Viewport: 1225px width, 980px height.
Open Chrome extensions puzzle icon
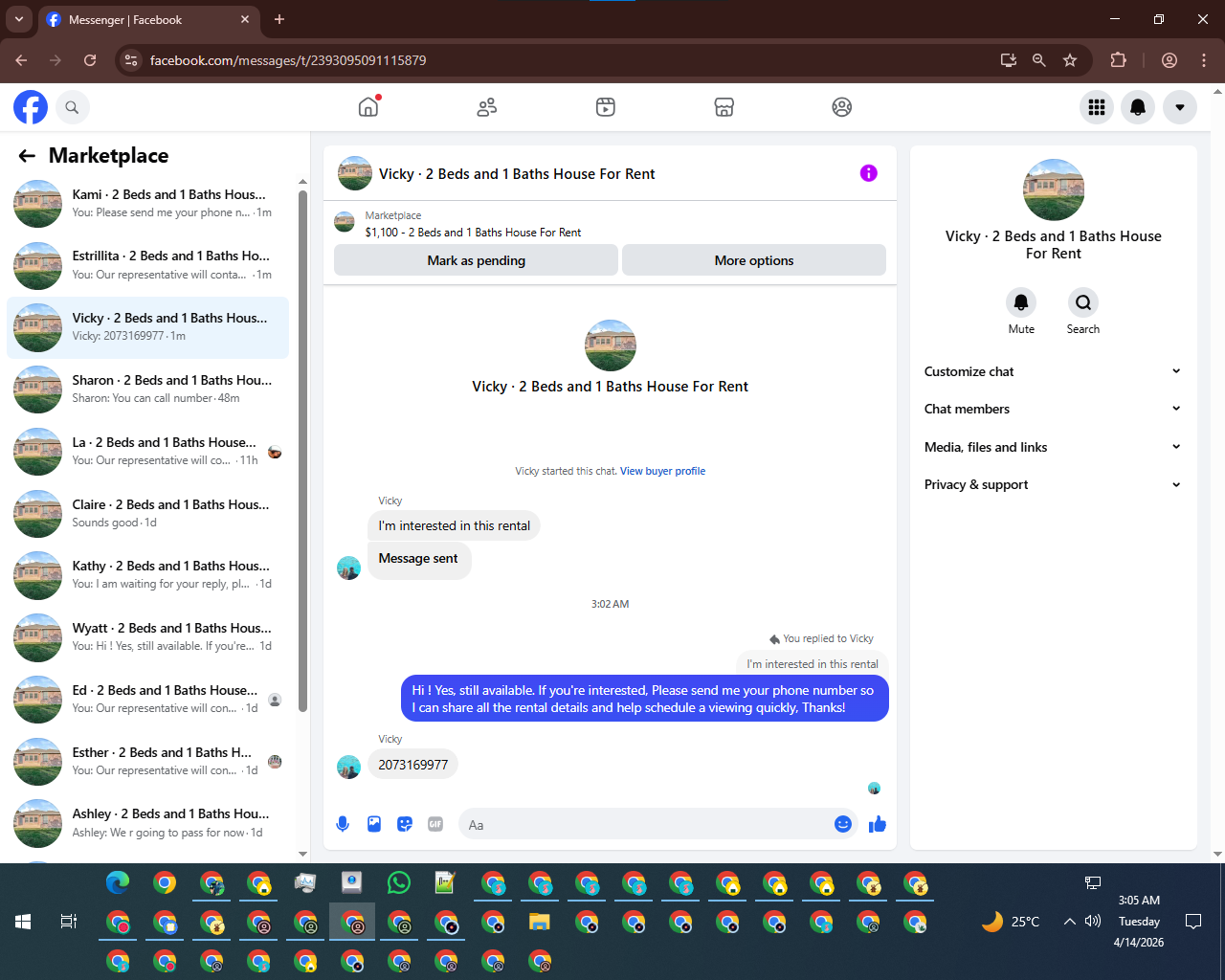(x=1118, y=60)
